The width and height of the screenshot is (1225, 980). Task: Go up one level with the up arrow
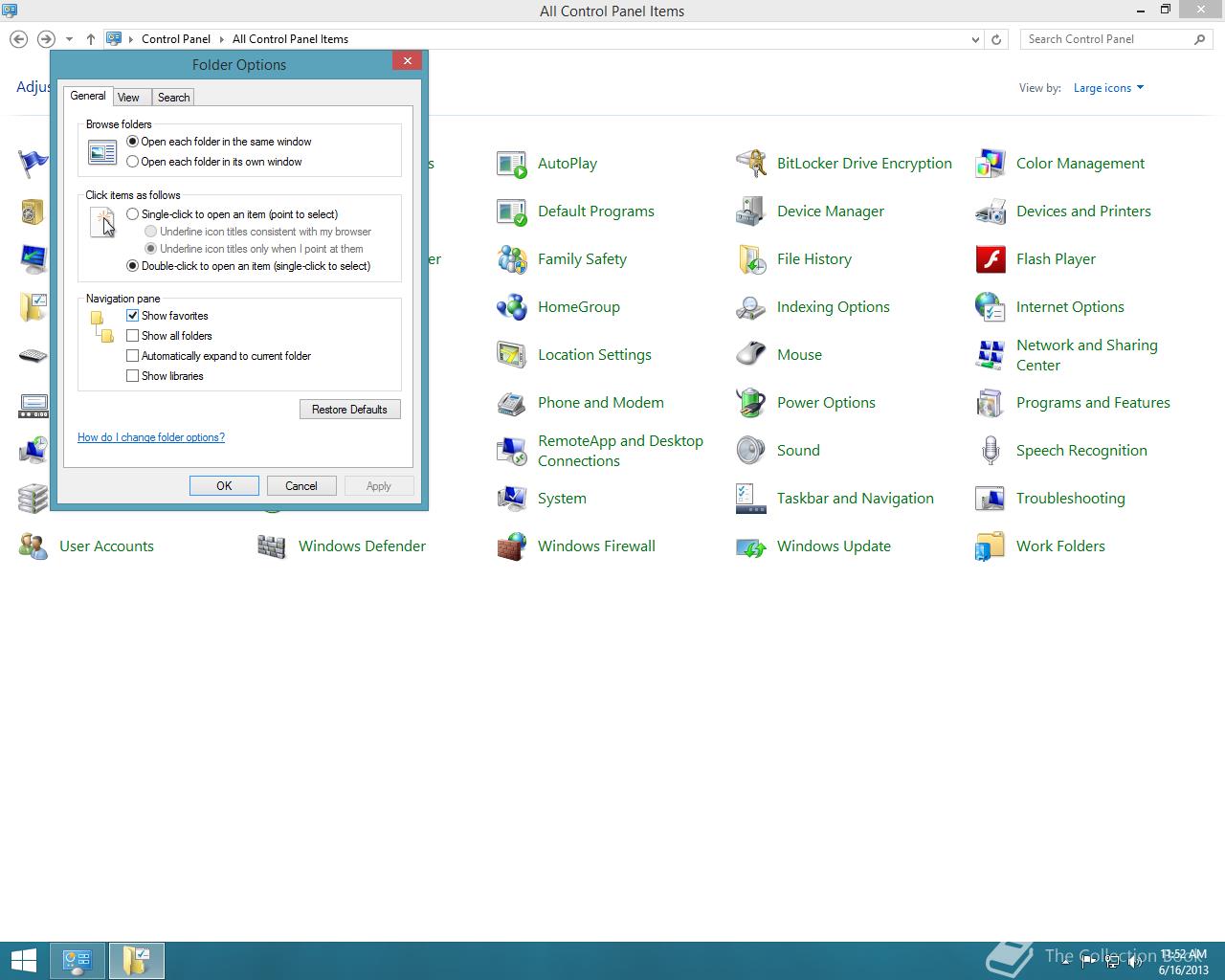[91, 39]
